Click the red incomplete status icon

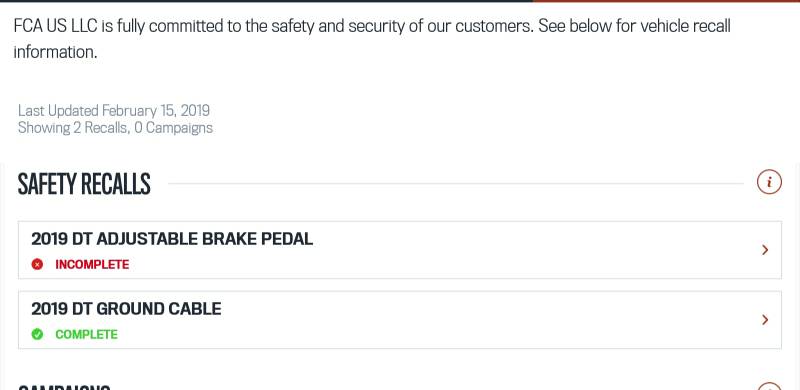point(37,264)
